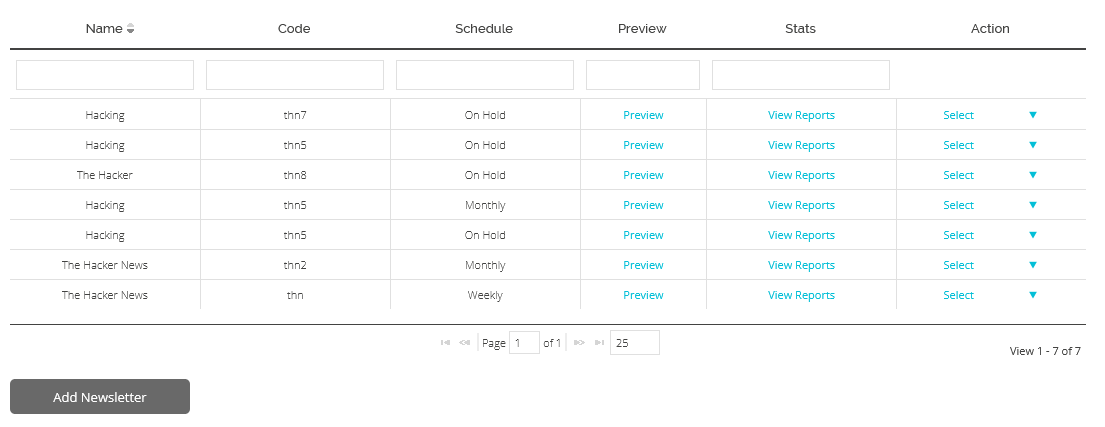The height and width of the screenshot is (427, 1105).
Task: Open the rows-per-page selector showing 25
Action: [635, 342]
